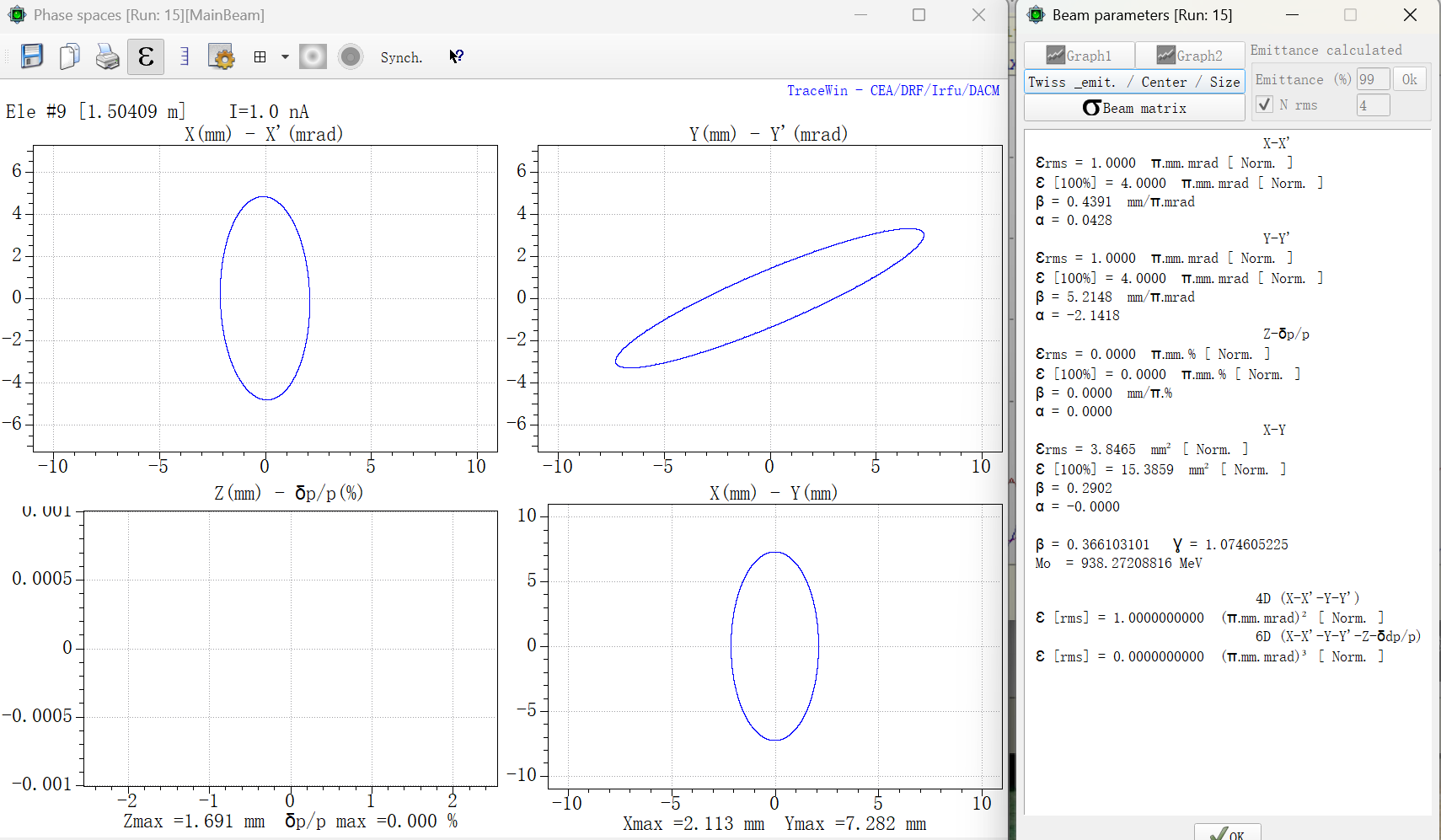Print the phase space plots
This screenshot has width=1441, height=840.
pos(107,56)
